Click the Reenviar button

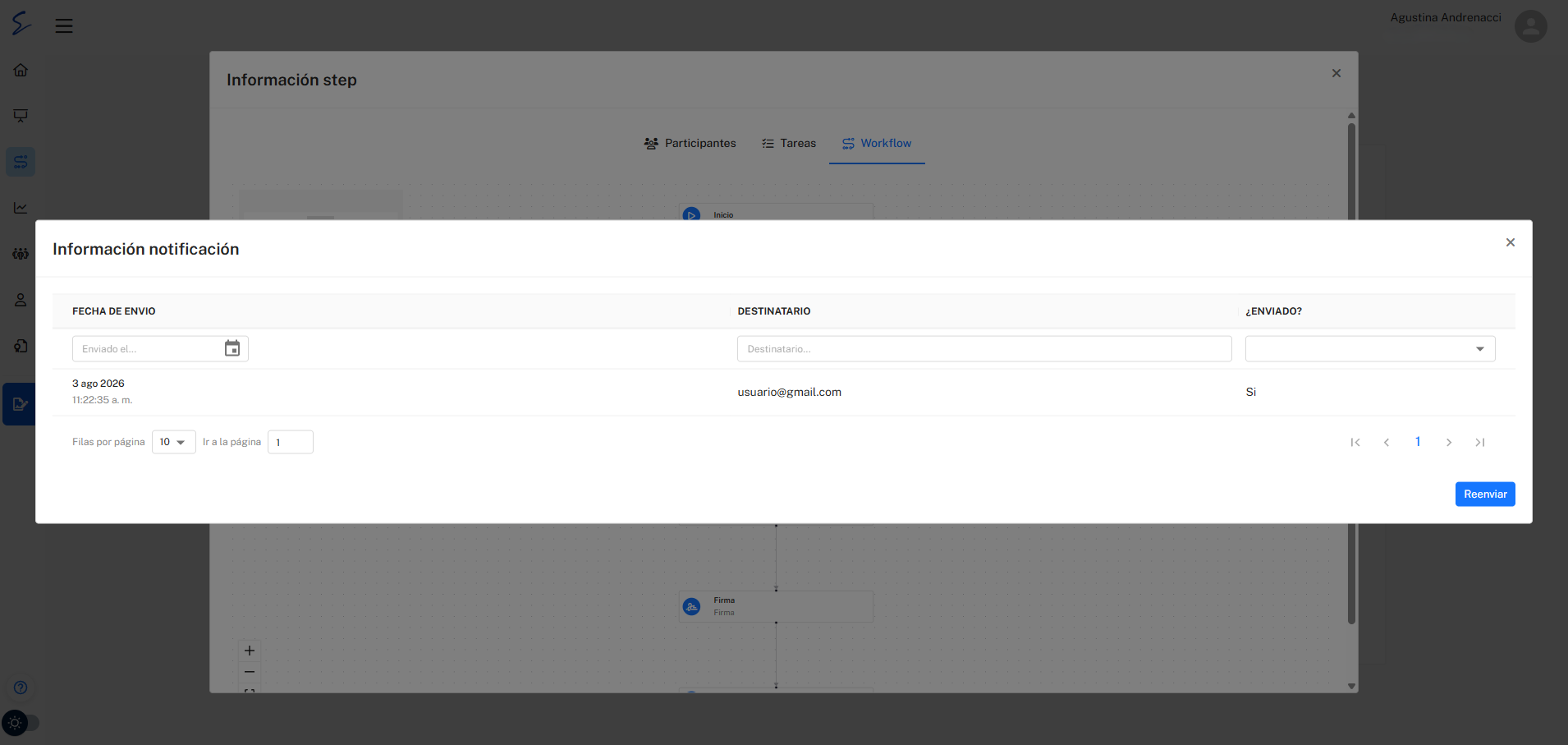tap(1484, 494)
